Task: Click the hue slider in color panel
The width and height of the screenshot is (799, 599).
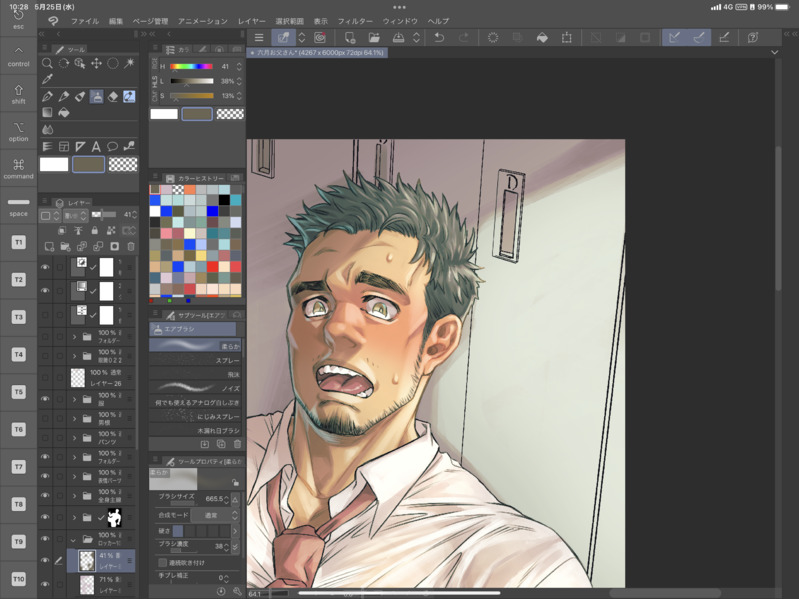Action: [190, 66]
